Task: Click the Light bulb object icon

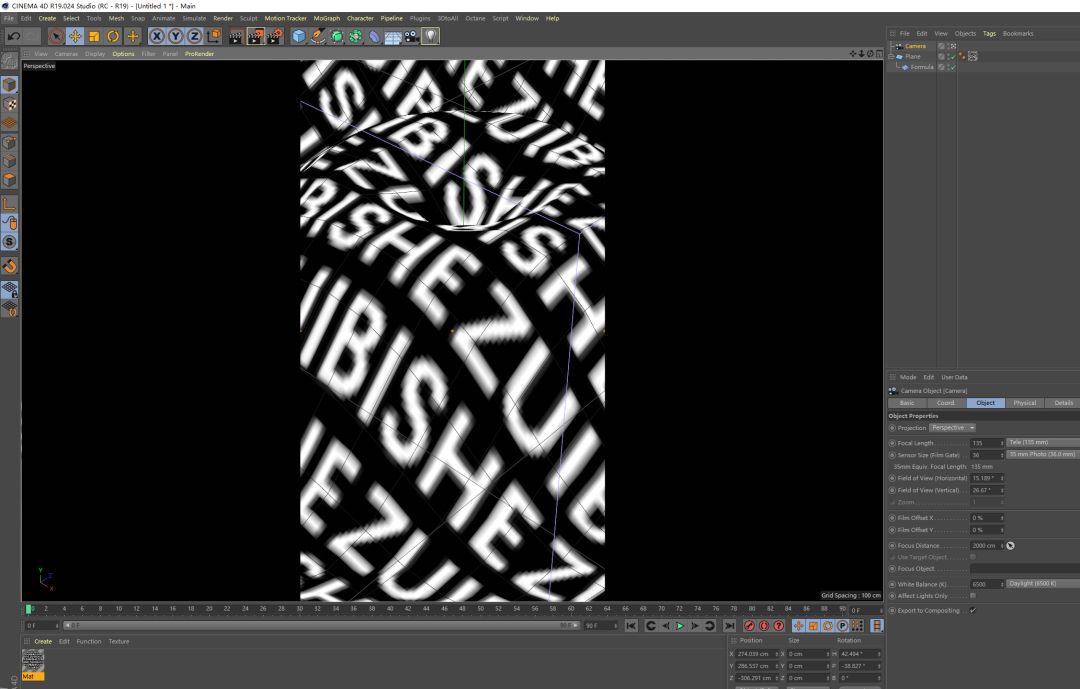Action: [430, 36]
